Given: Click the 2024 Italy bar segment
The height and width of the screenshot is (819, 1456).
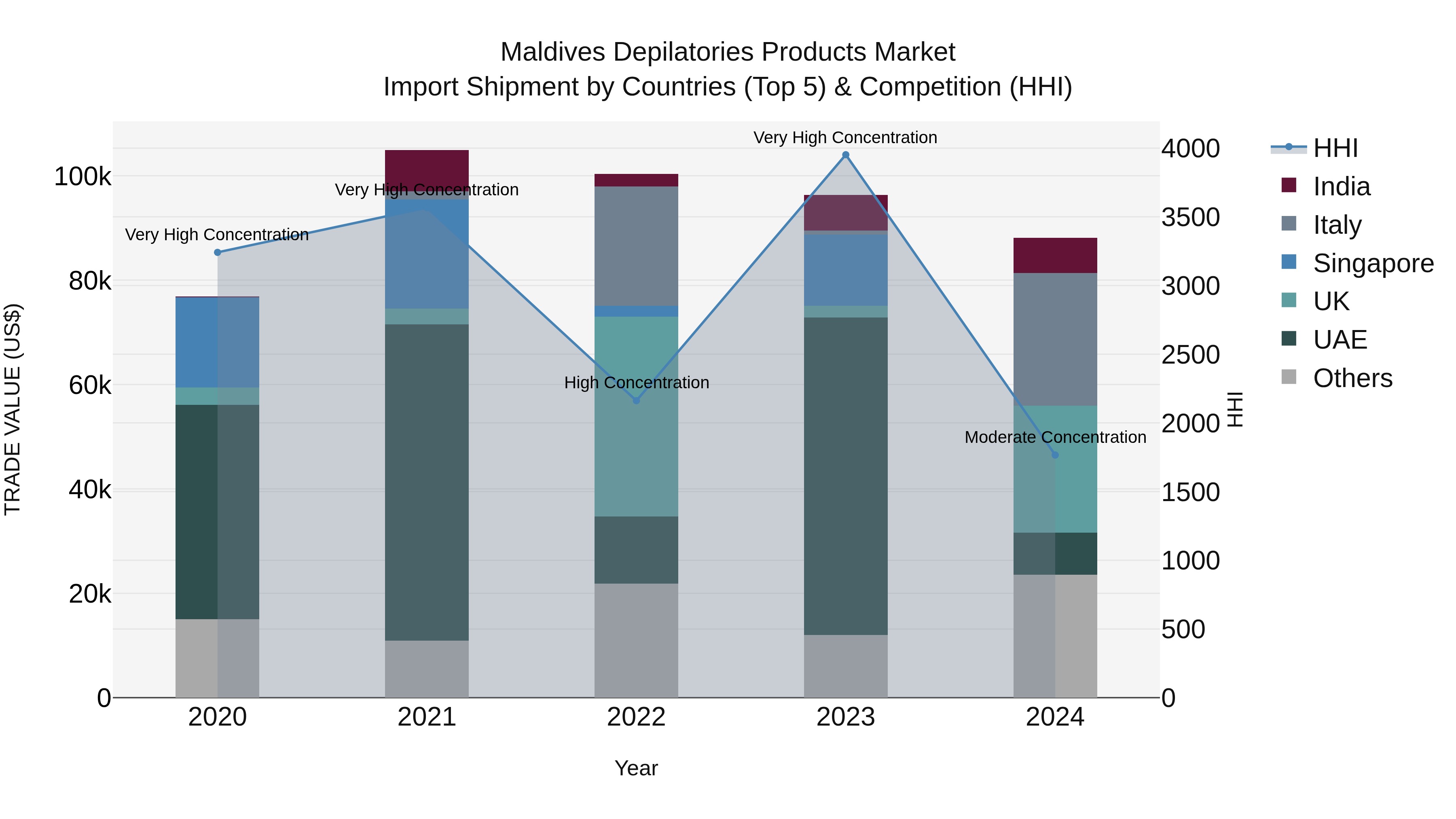Looking at the screenshot, I should [1055, 339].
